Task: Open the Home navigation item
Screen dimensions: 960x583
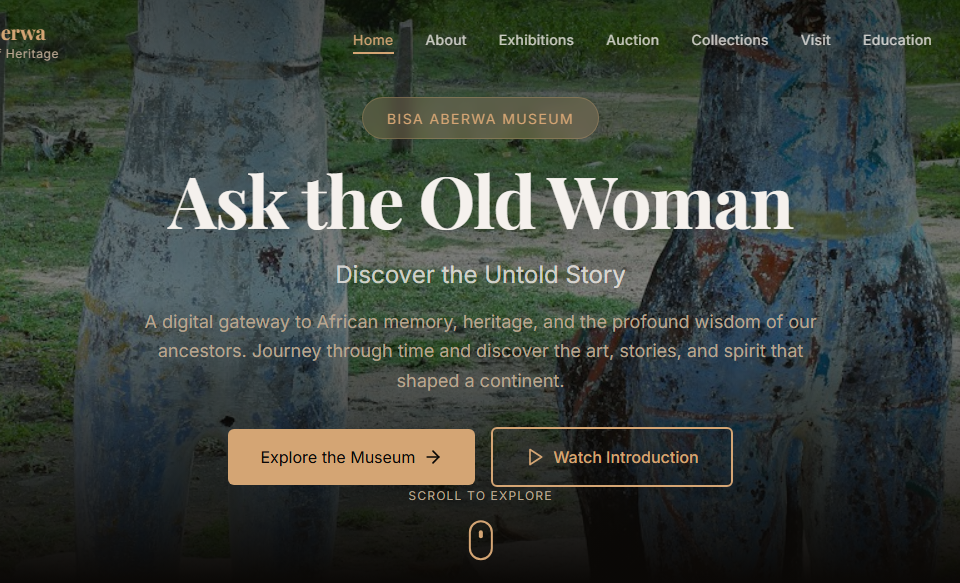Action: (x=373, y=40)
